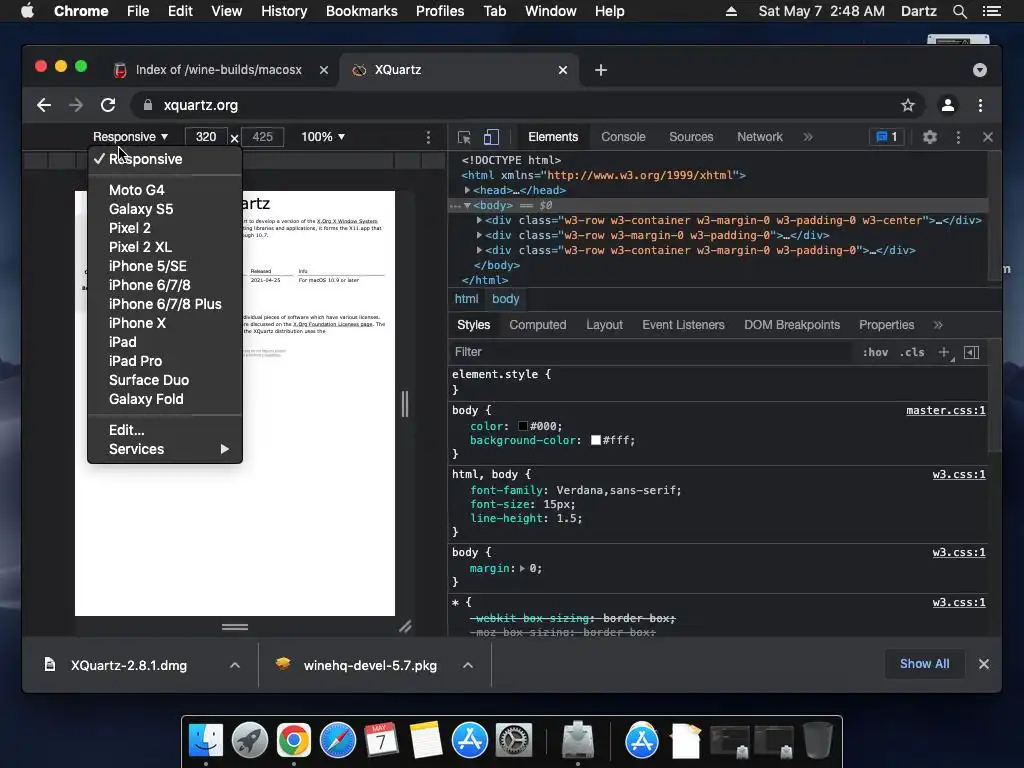
Task: Open Services submenu
Action: point(165,449)
